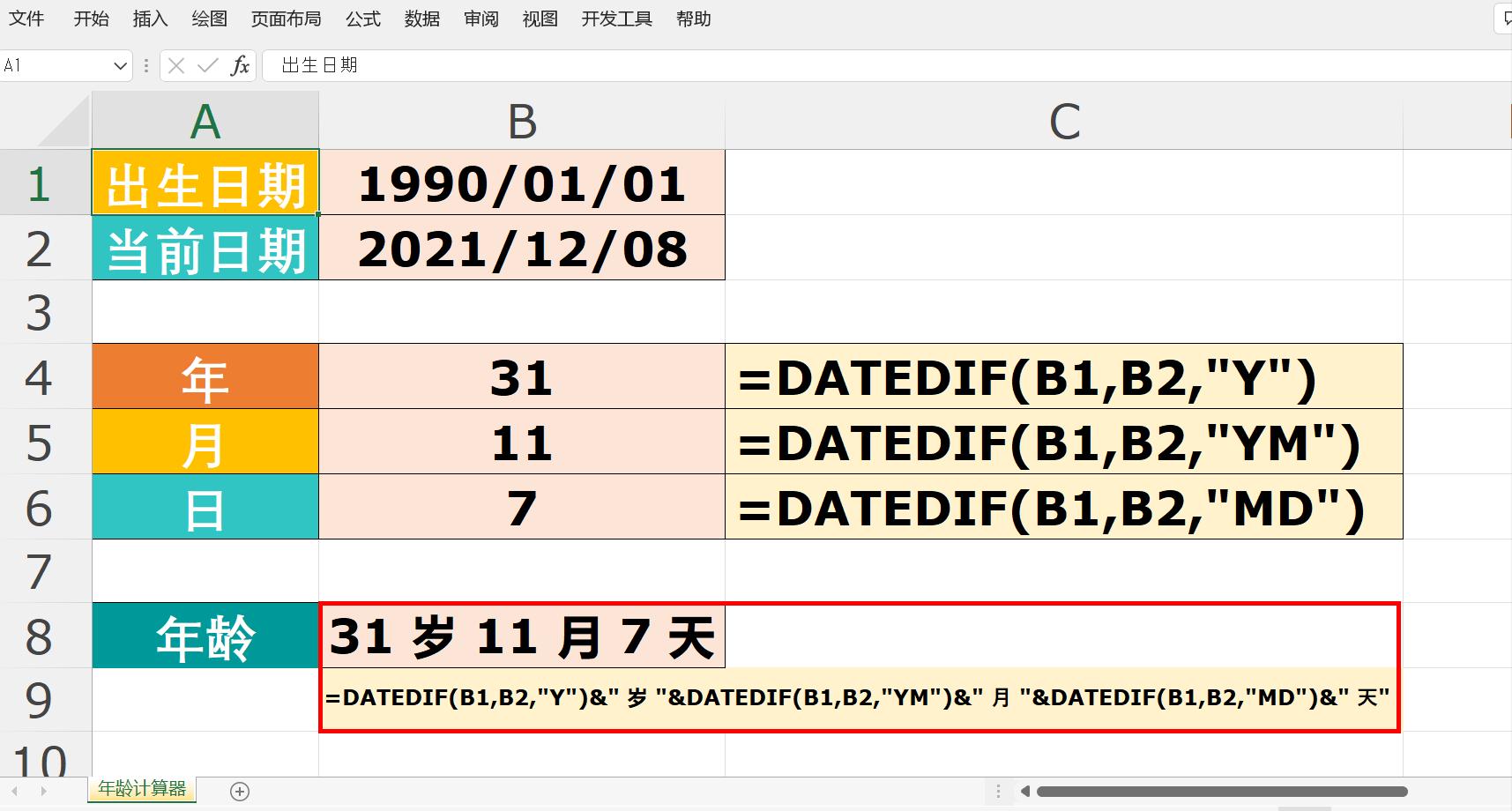The width and height of the screenshot is (1512, 811).
Task: Add a new worksheet with the plus icon
Action: (238, 791)
